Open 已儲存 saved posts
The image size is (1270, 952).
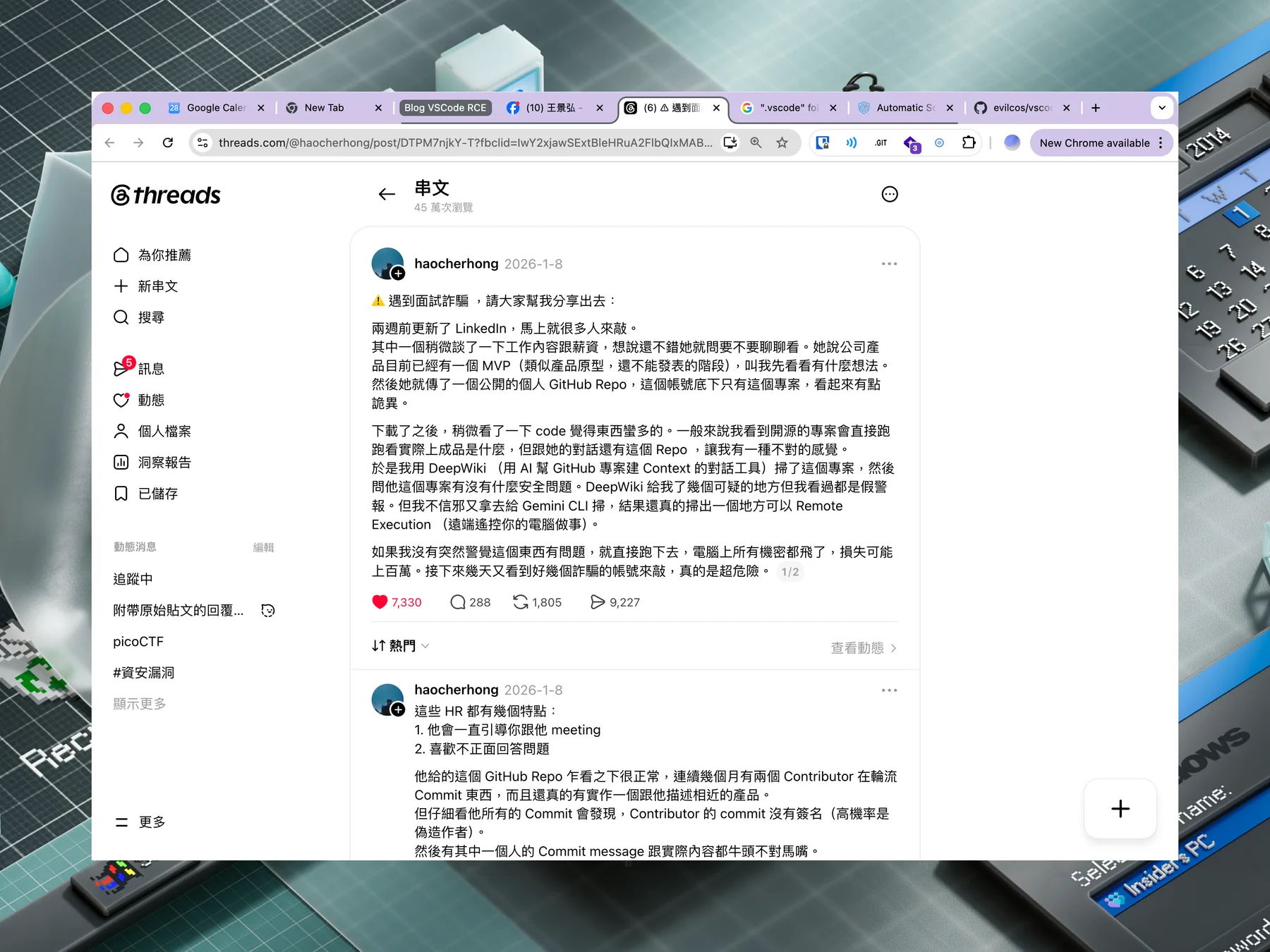145,494
